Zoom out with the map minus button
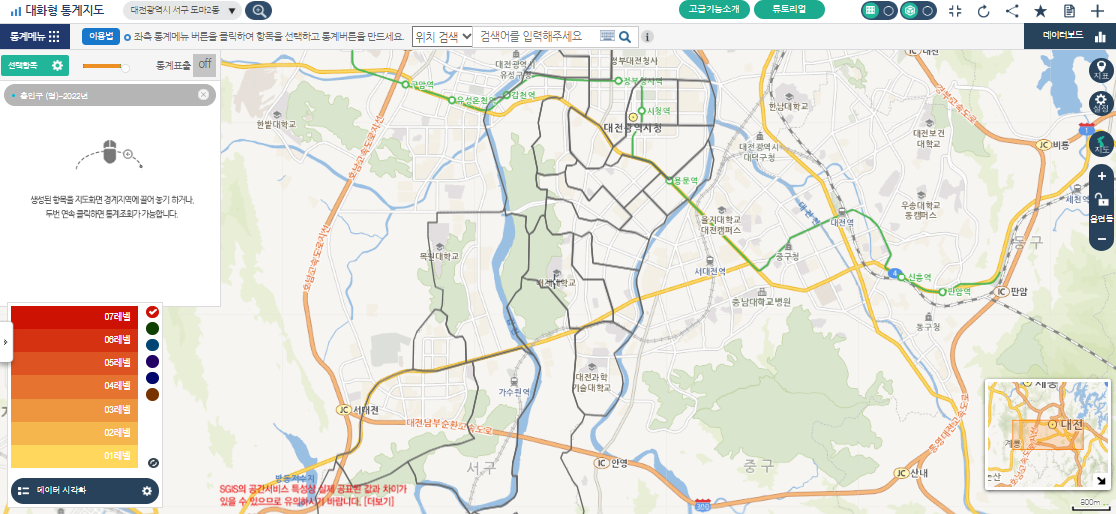Screen dimensions: 1116x514 (x=1102, y=239)
